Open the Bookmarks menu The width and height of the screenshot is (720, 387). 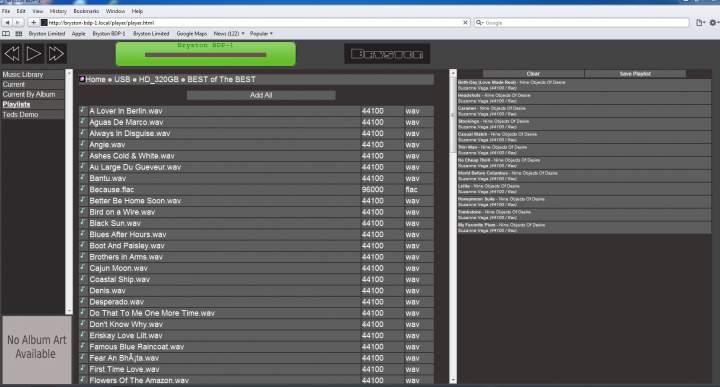pyautogui.click(x=86, y=11)
